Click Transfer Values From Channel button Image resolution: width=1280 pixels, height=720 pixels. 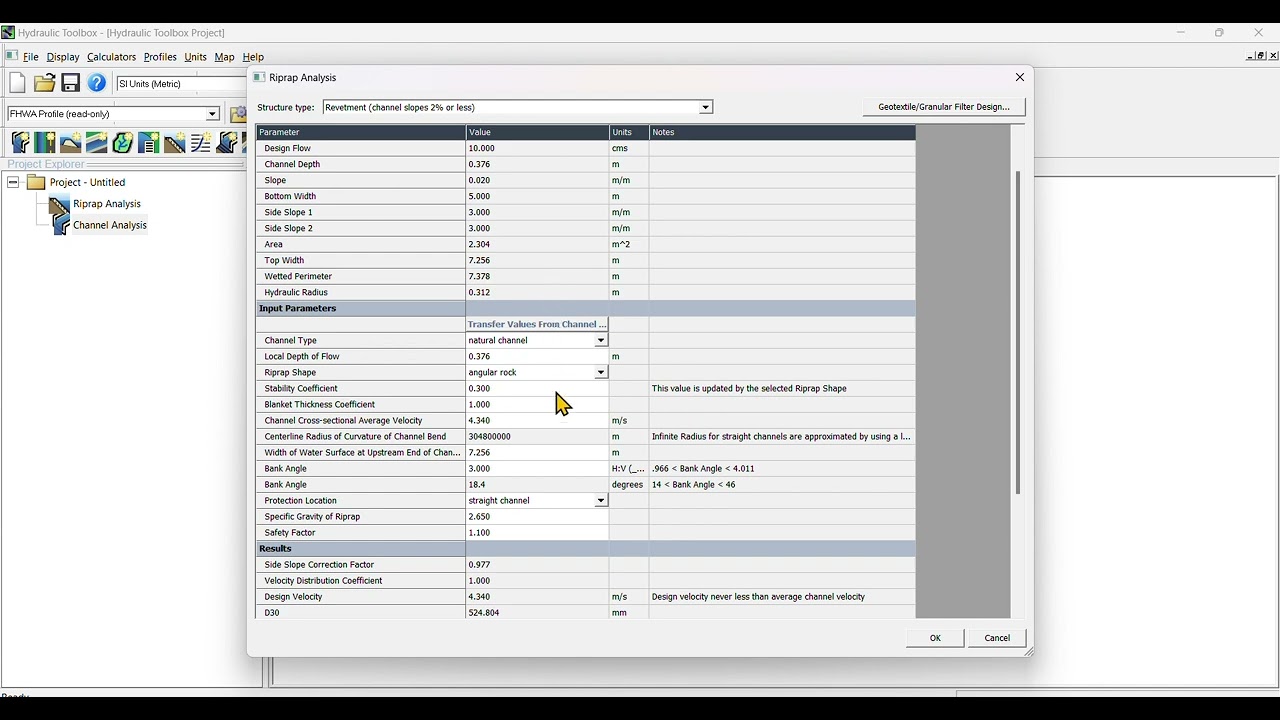[537, 324]
